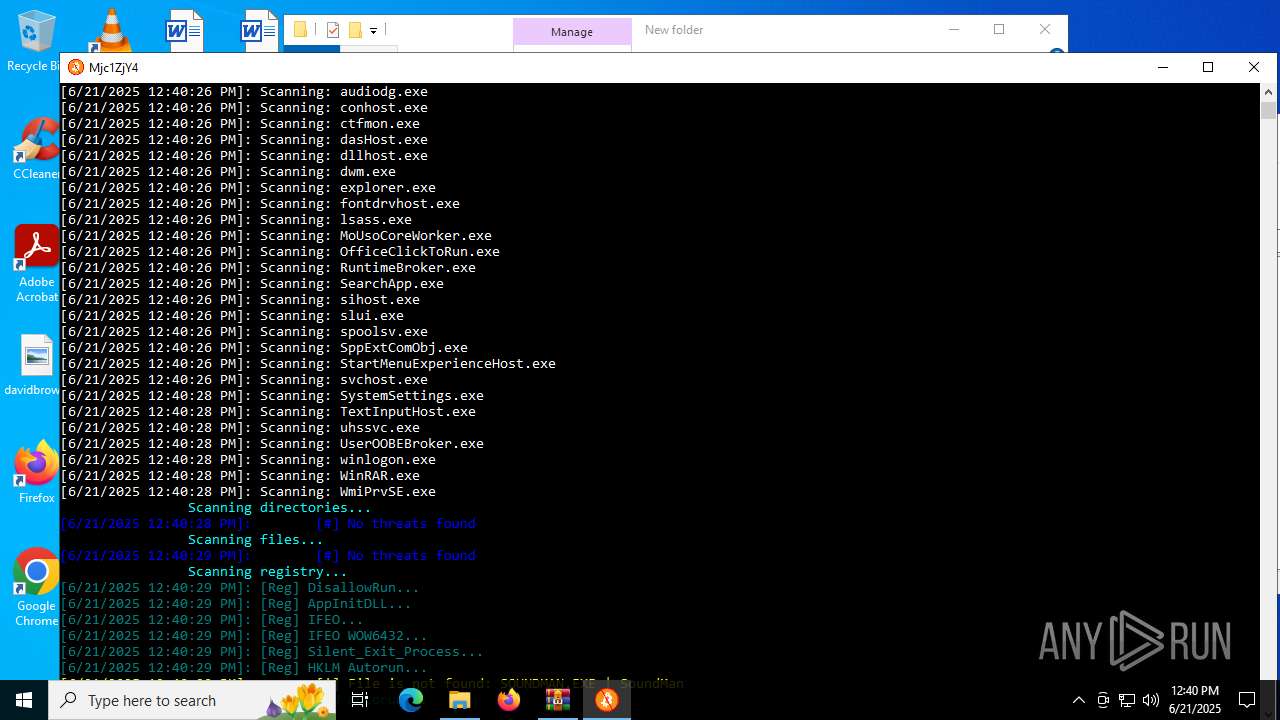
Task: Click the line 'Scanning: SystemSettings.exe'
Action: [x=272, y=395]
